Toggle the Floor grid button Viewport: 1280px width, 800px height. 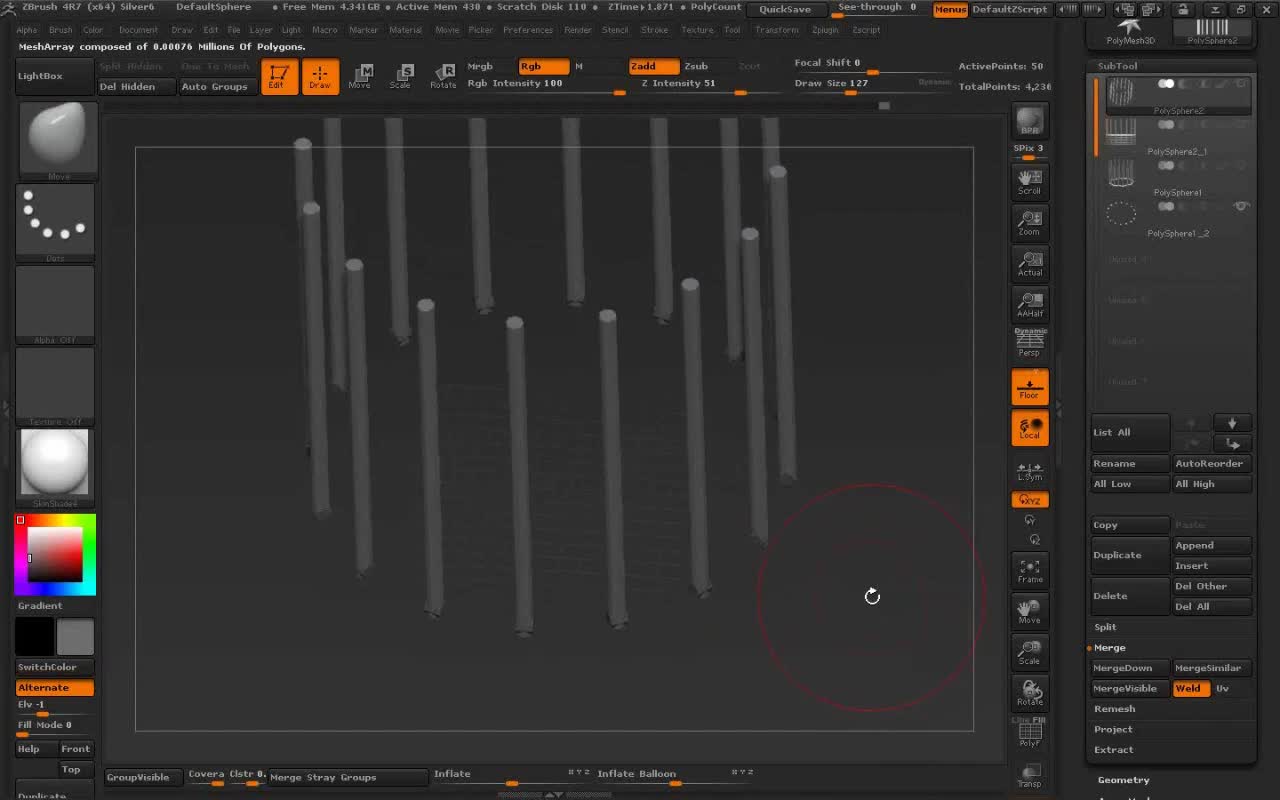pos(1030,386)
